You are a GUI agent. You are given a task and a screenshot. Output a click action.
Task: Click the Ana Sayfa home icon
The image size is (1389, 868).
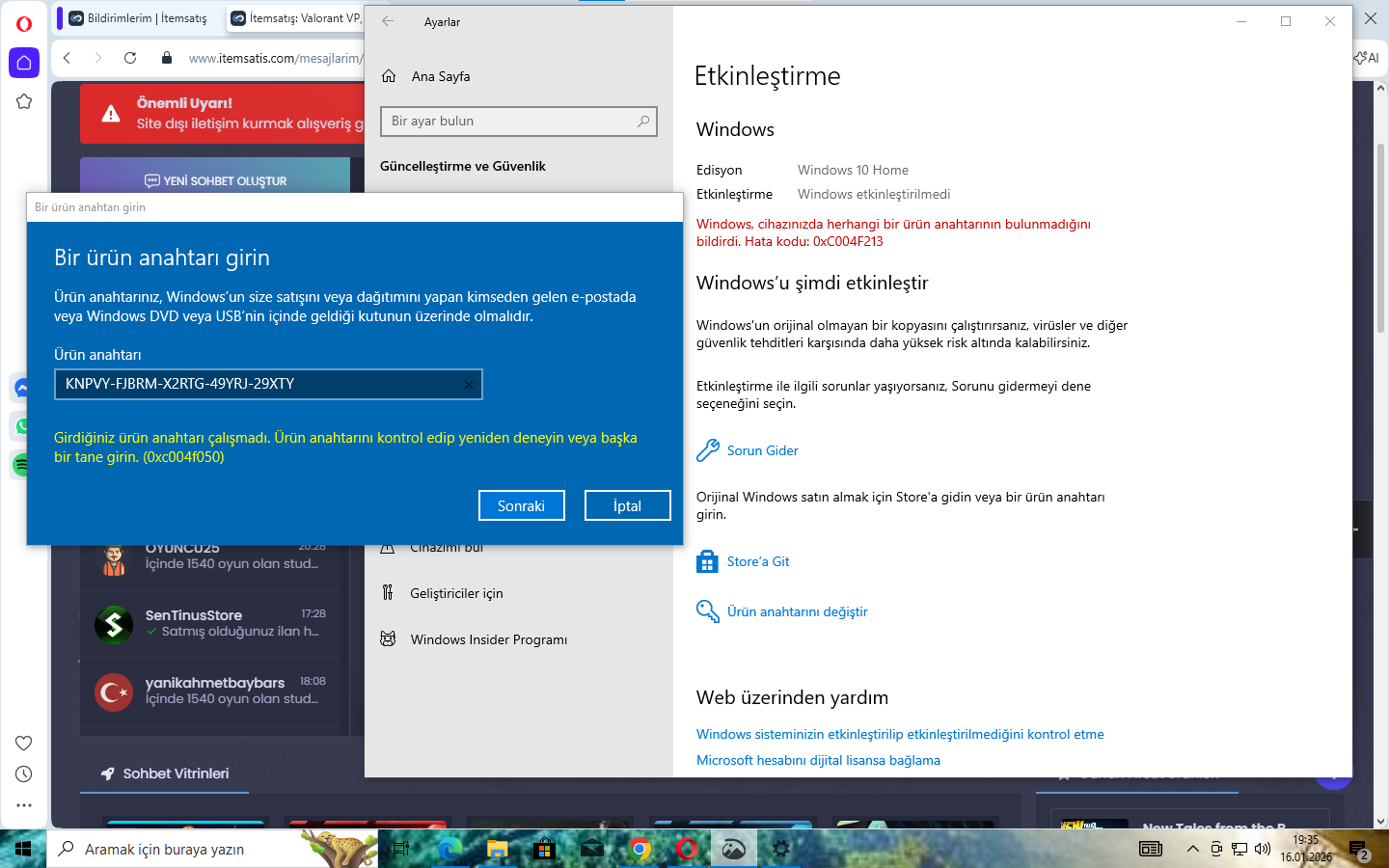click(389, 76)
